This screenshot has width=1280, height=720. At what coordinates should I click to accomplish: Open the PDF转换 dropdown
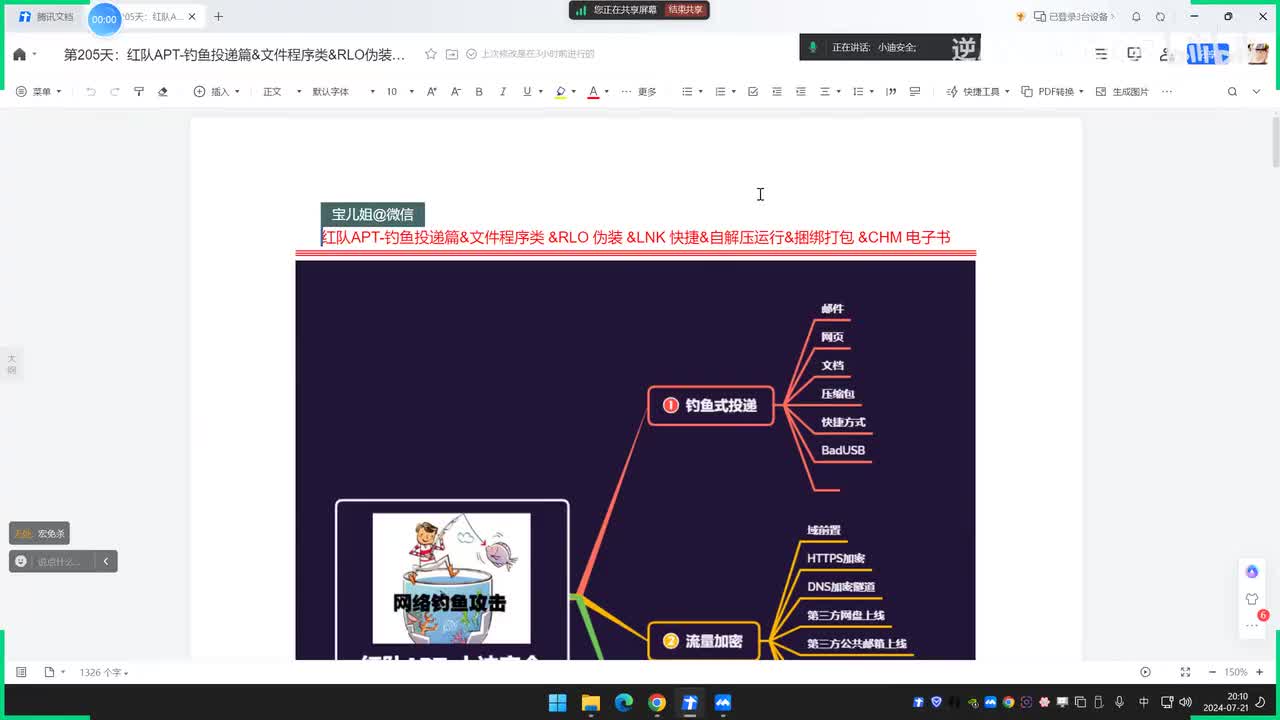(1053, 91)
